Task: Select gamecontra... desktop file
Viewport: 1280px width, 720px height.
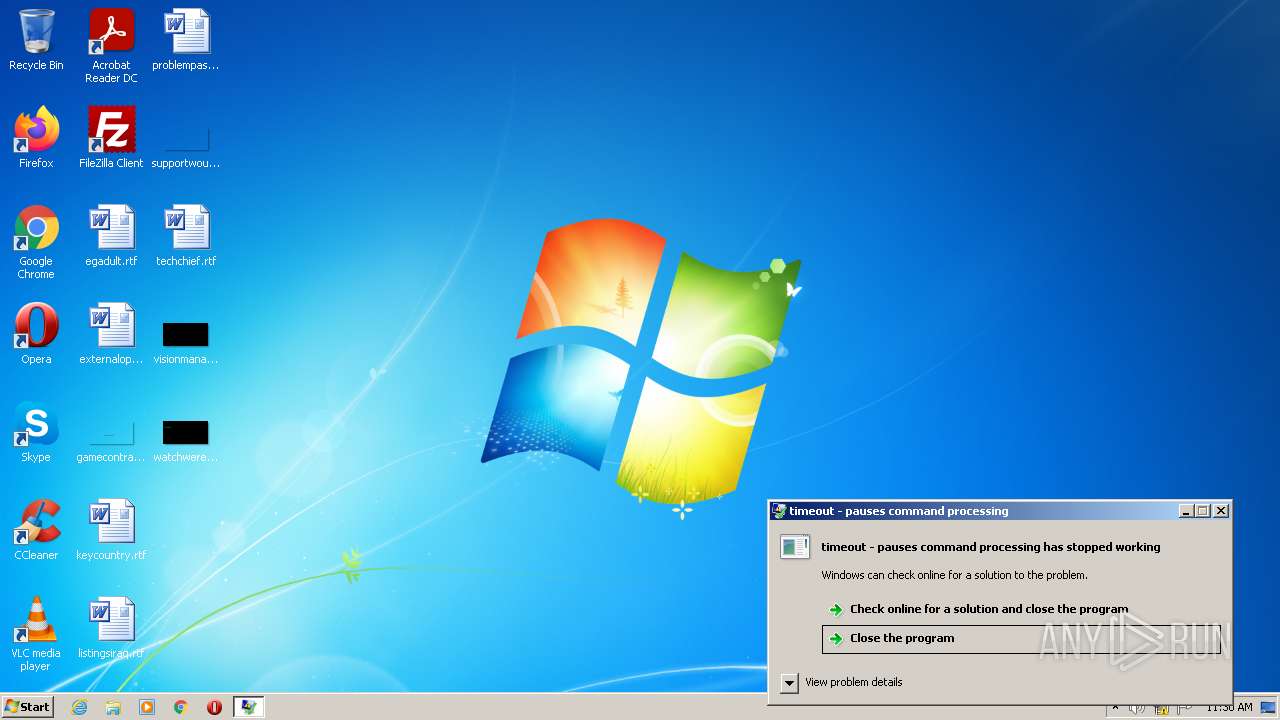Action: tap(111, 441)
